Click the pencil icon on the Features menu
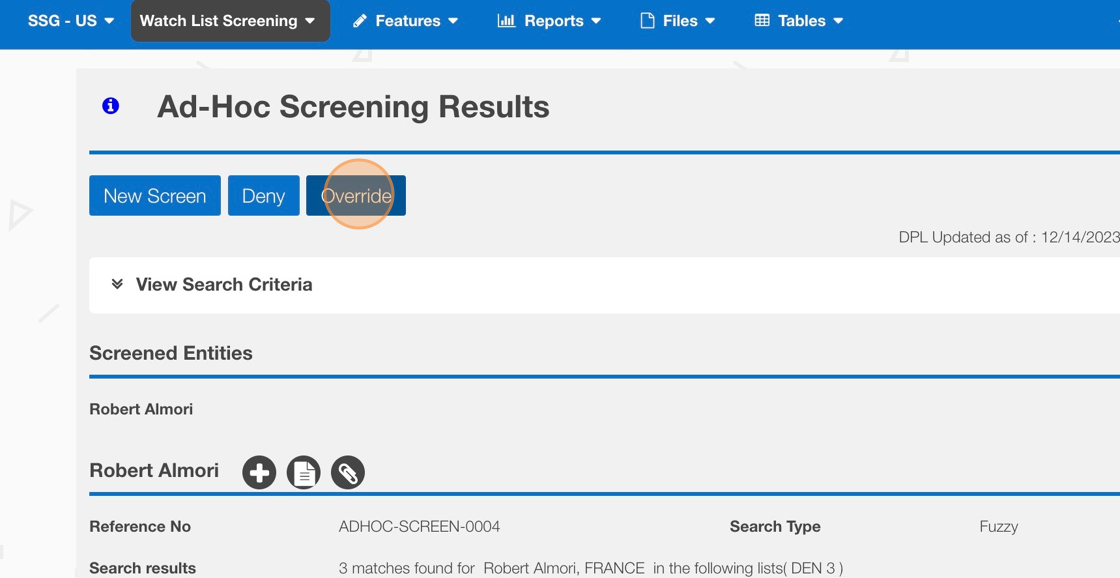 (x=360, y=21)
